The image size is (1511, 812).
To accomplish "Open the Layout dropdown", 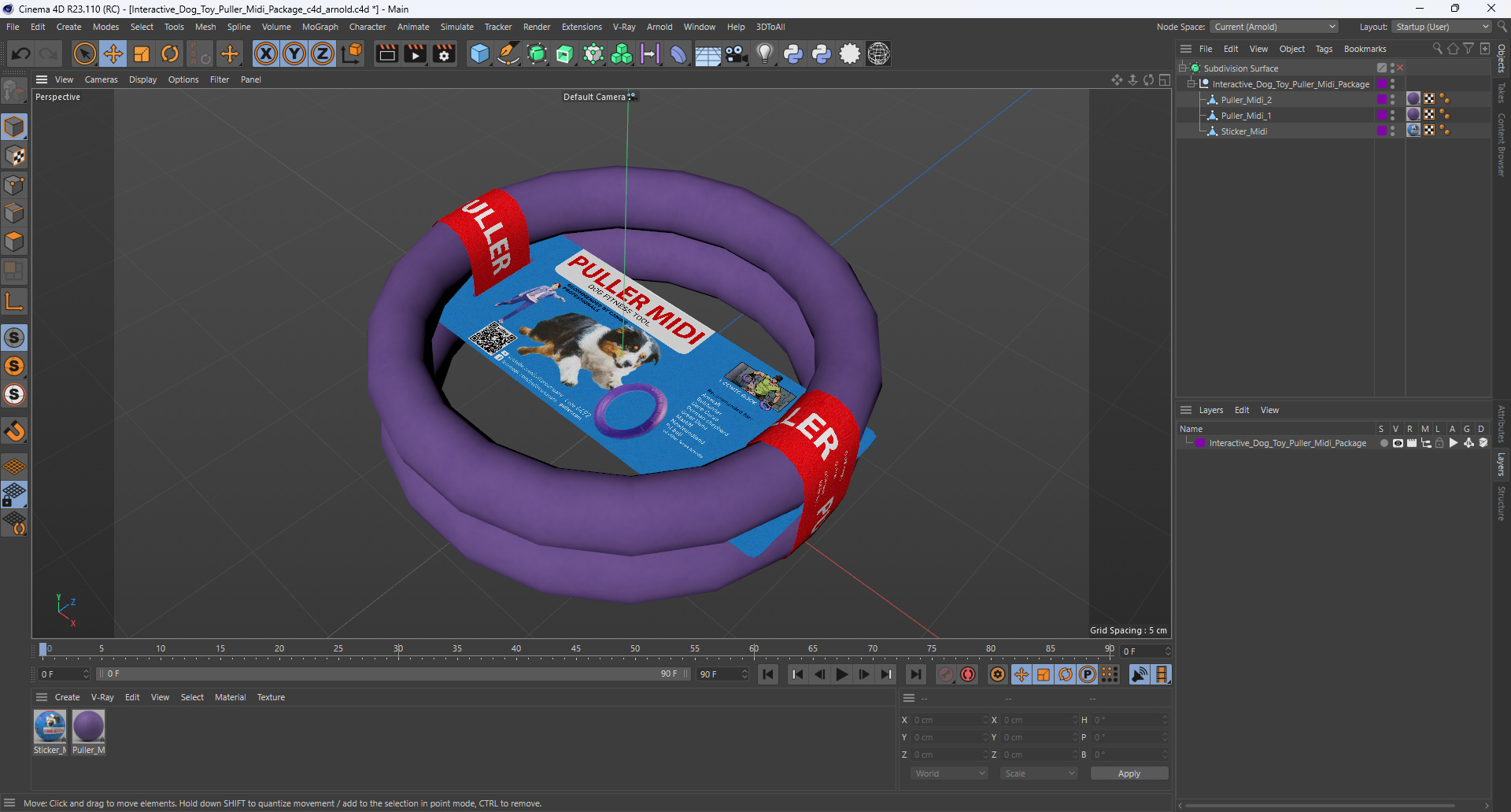I will pos(1442,27).
